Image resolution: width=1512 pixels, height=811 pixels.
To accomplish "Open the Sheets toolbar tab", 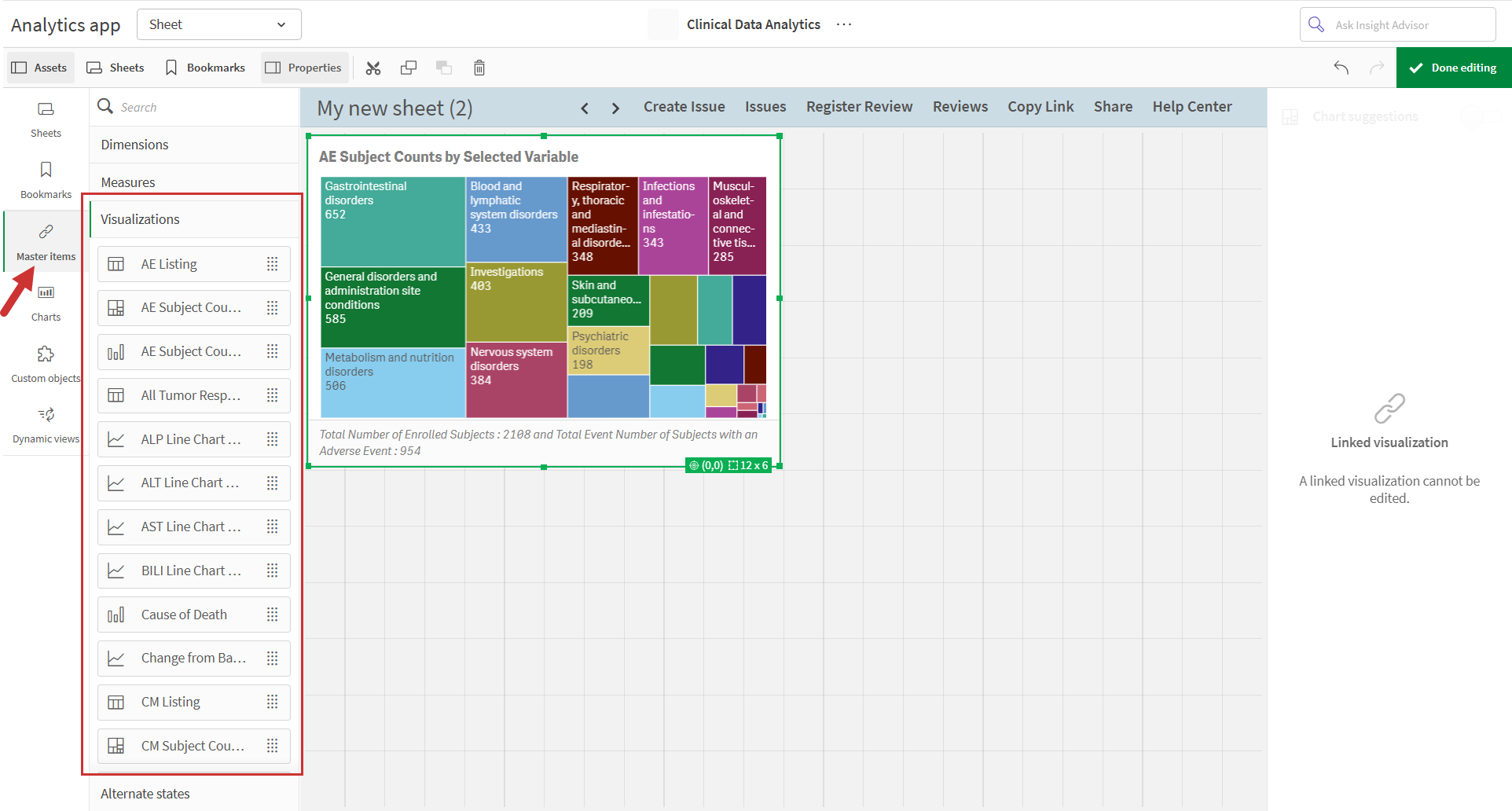I will (116, 68).
